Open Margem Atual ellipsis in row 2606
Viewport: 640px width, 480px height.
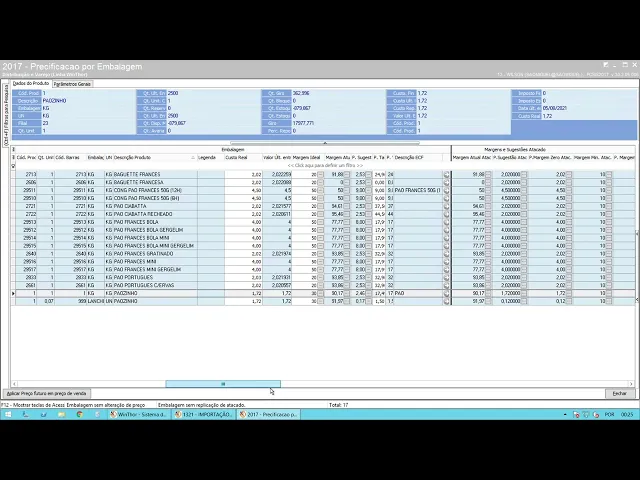pyautogui.click(x=347, y=182)
